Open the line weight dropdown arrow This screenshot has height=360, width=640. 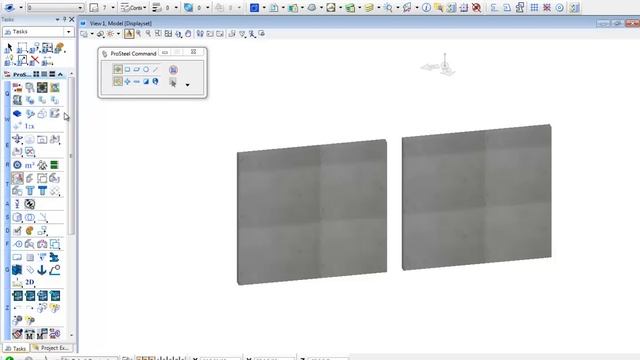[176, 8]
